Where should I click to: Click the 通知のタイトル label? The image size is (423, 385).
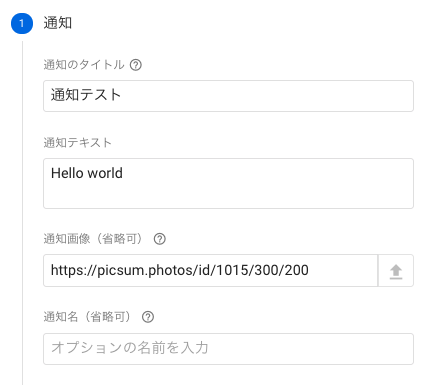click(84, 65)
